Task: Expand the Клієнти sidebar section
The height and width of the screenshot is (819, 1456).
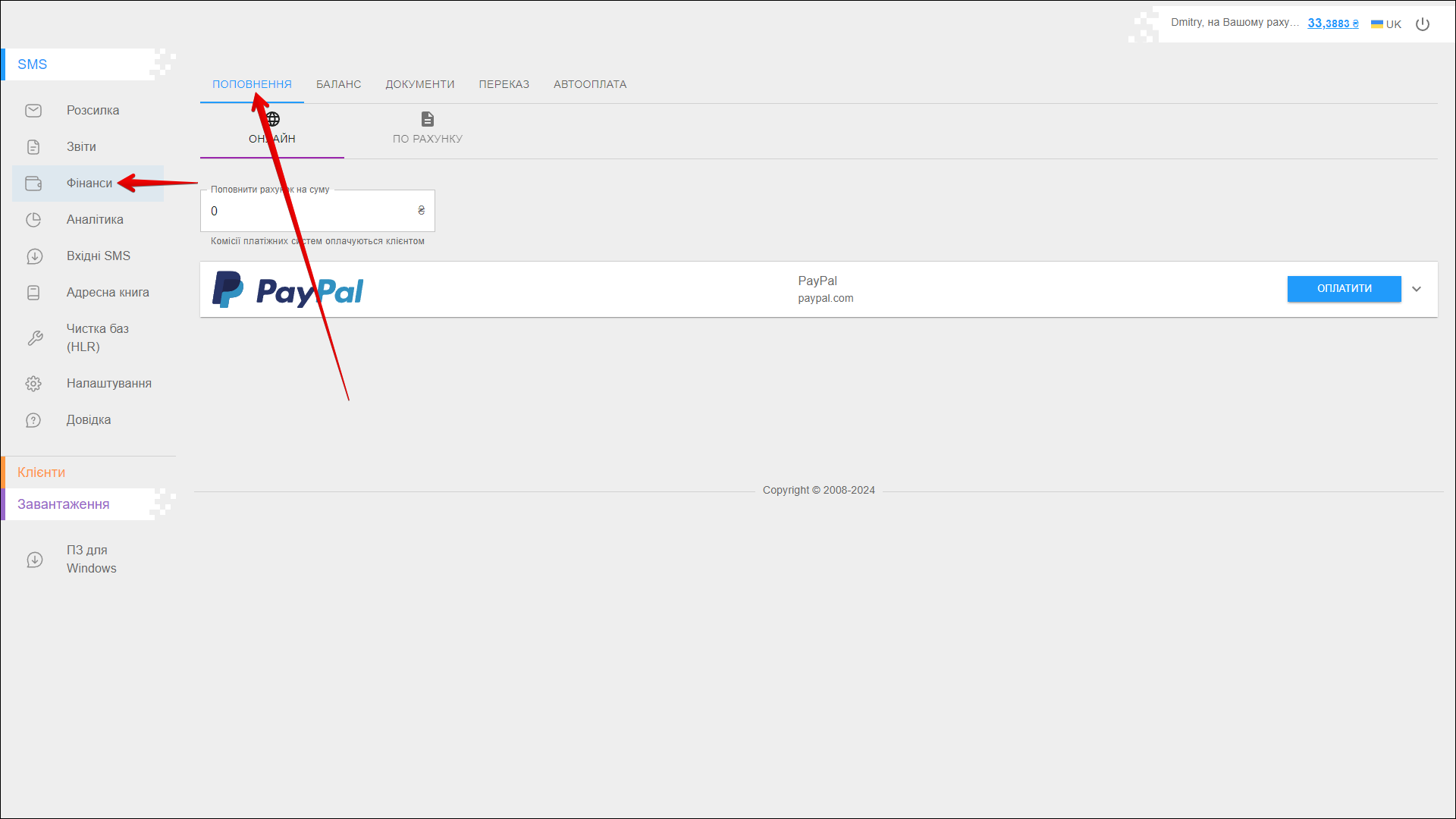Action: point(42,472)
